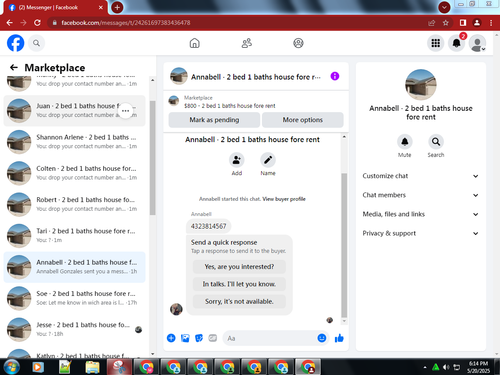Expand Privacy & support section
Image resolution: width=500 pixels, height=375 pixels.
point(420,233)
